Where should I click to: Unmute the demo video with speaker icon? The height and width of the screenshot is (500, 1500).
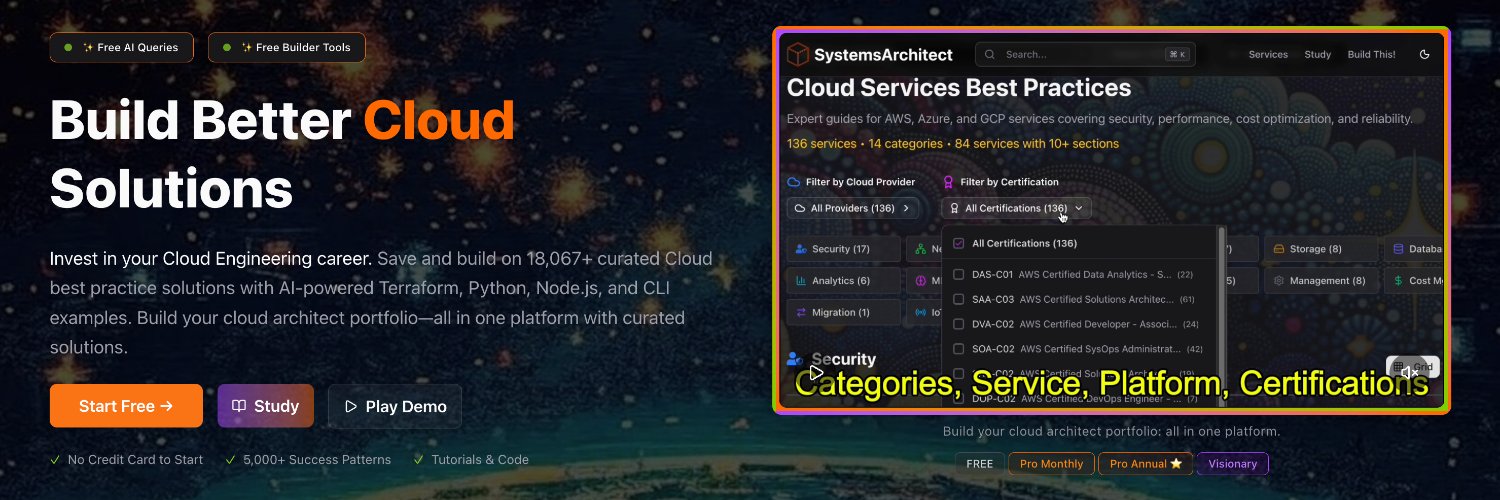tap(1408, 373)
